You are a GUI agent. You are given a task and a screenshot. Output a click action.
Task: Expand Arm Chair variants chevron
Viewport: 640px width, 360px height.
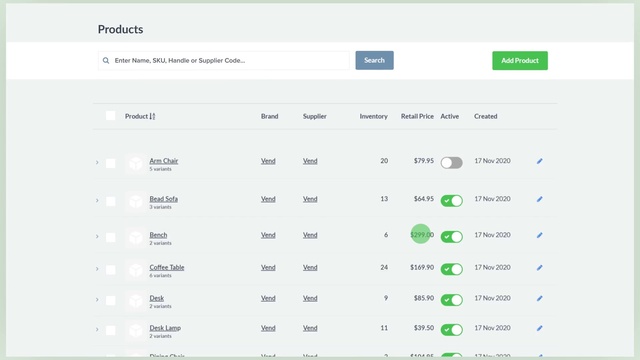97,162
